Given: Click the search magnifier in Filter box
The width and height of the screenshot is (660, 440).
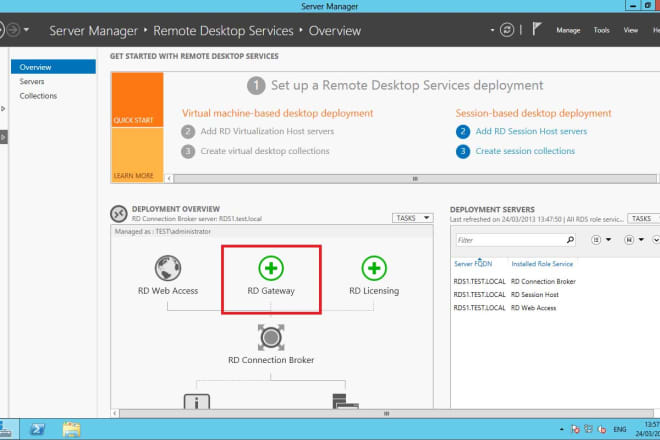Looking at the screenshot, I should pyautogui.click(x=570, y=240).
